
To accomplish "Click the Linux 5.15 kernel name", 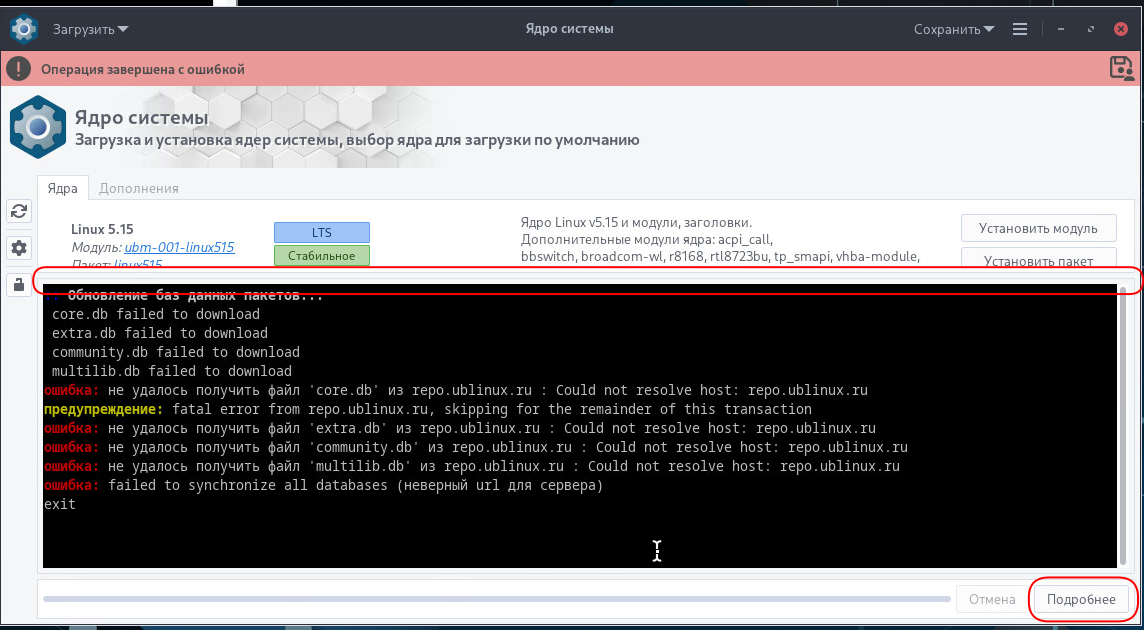I will pyautogui.click(x=102, y=228).
